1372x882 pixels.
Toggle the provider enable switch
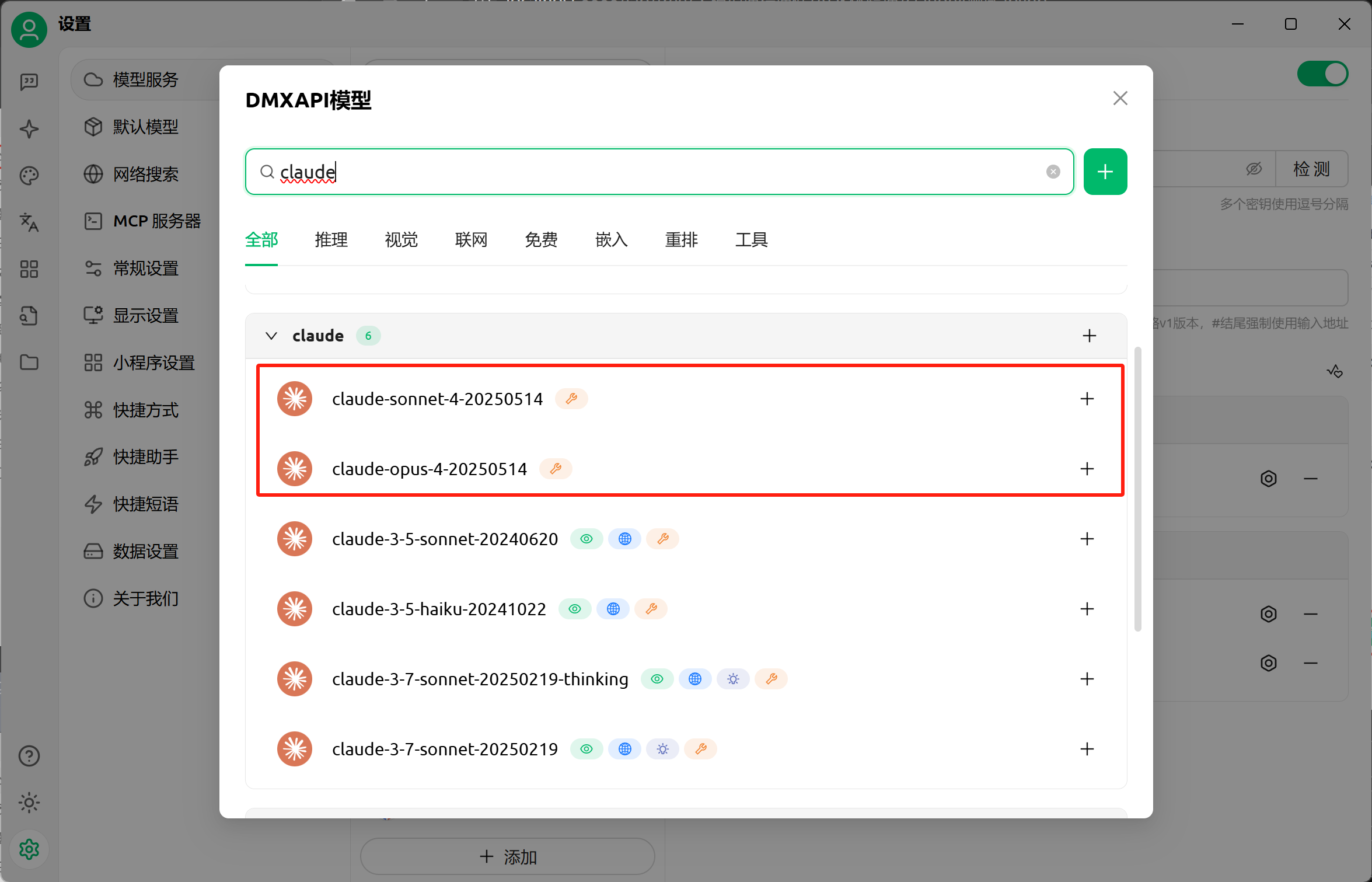[1322, 74]
